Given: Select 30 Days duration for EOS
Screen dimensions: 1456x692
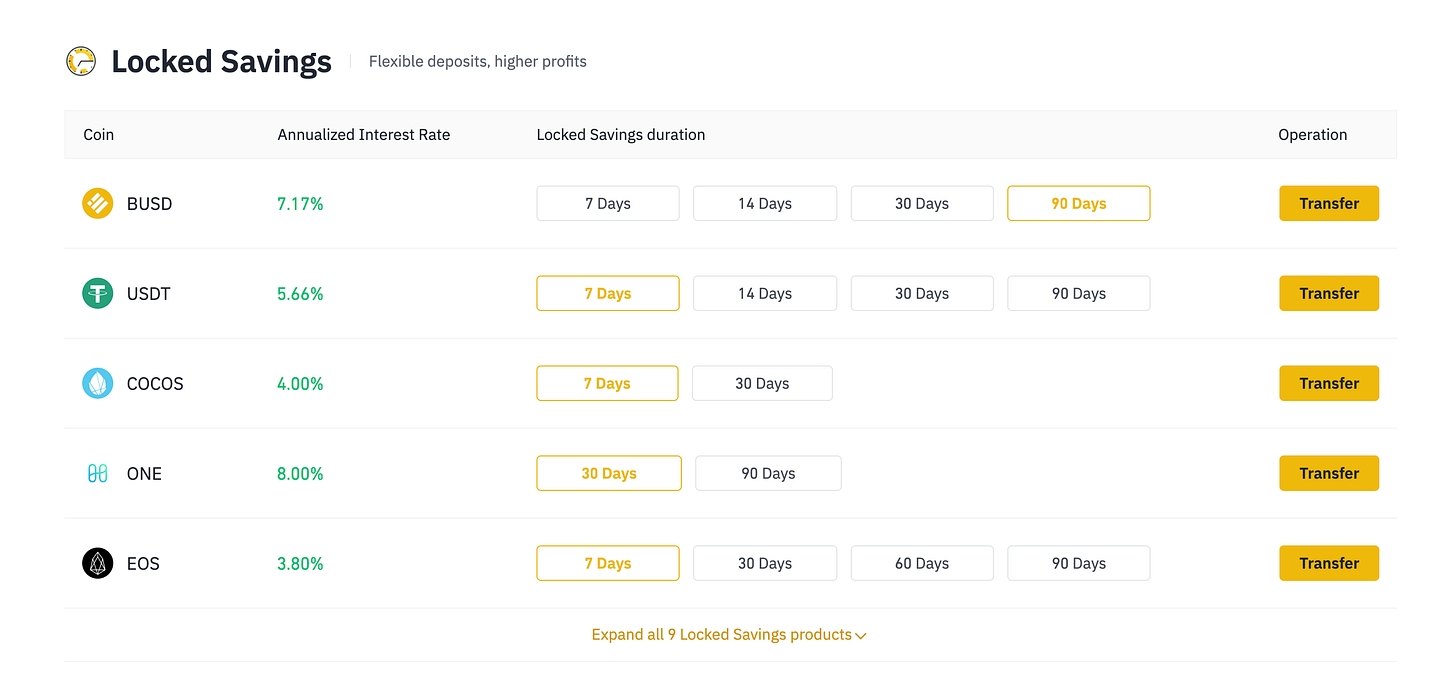Looking at the screenshot, I should click(x=765, y=564).
